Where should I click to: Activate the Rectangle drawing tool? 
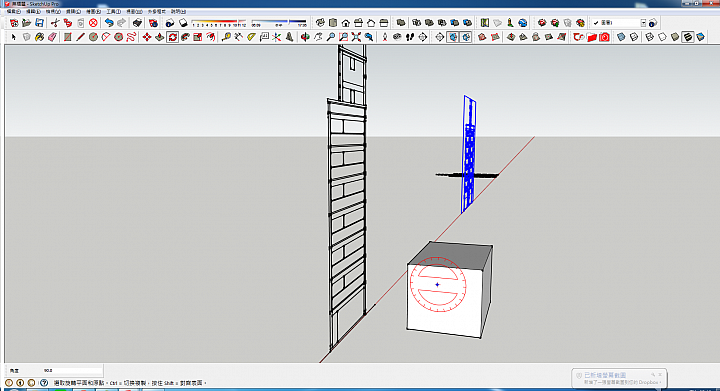pos(68,37)
